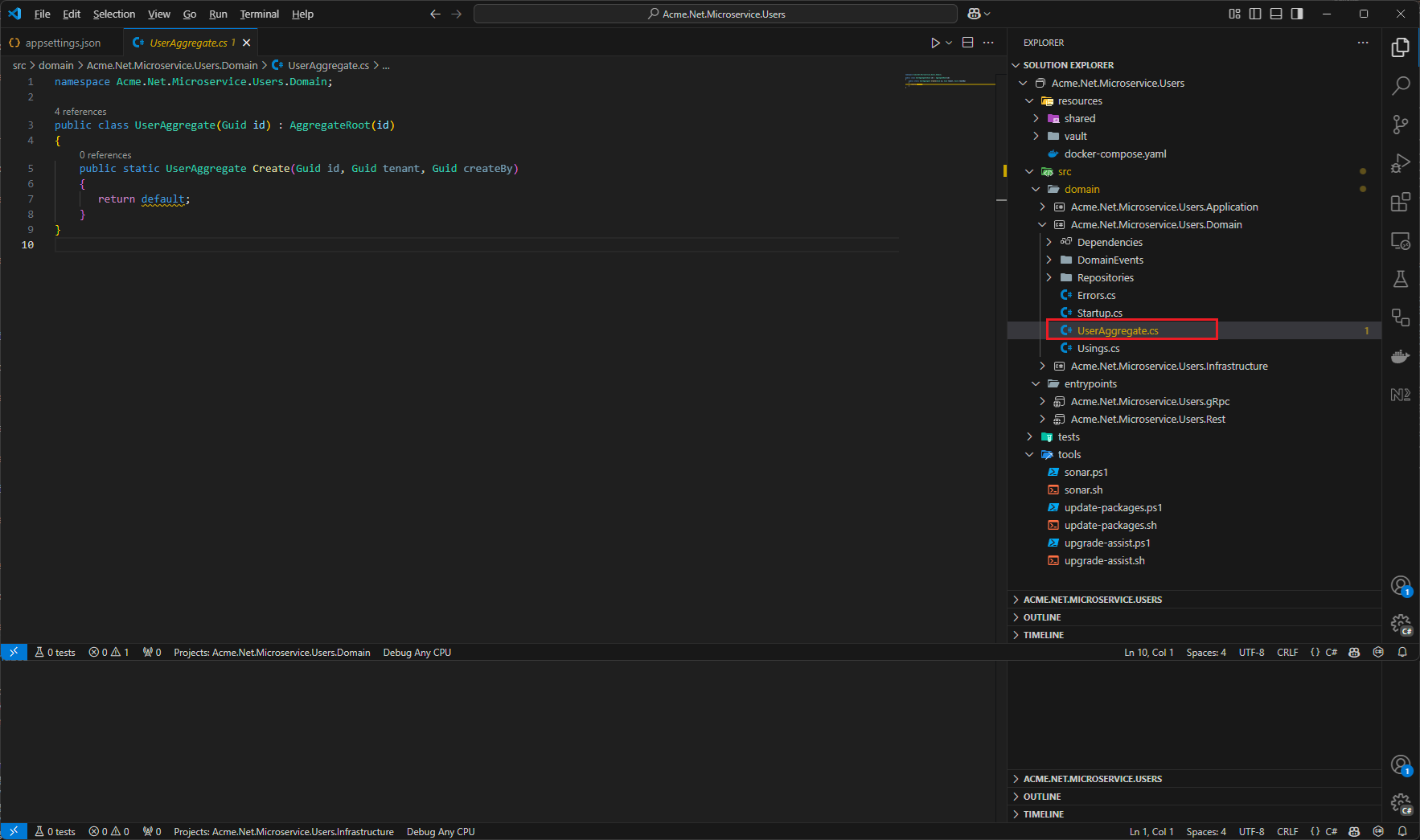Open the File menu
The image size is (1420, 840).
tap(43, 14)
